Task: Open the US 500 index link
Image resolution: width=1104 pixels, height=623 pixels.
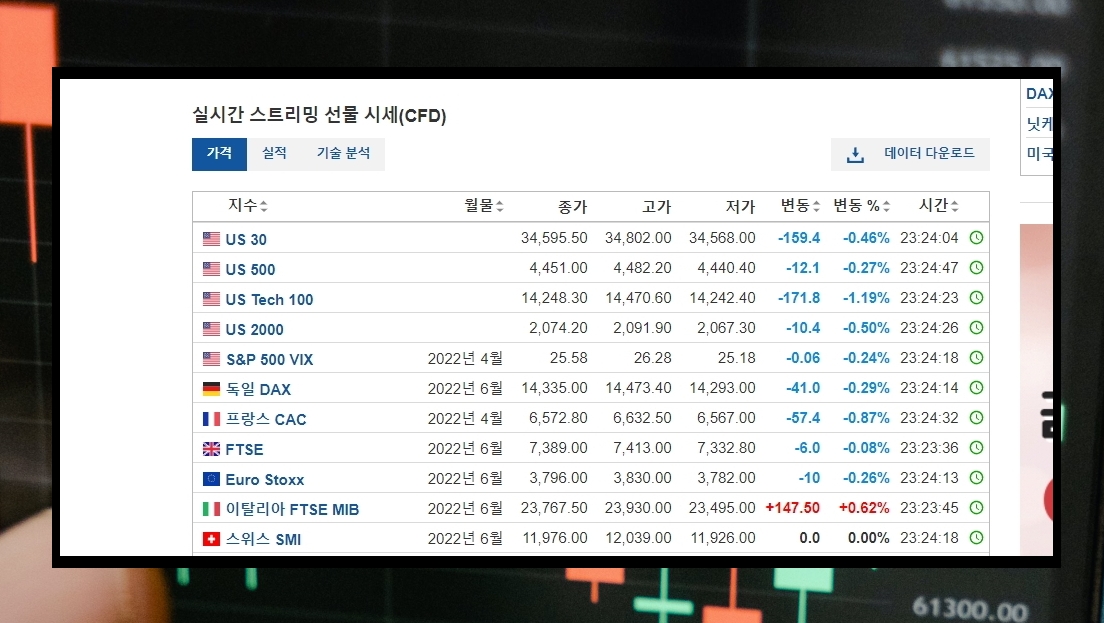Action: [250, 270]
